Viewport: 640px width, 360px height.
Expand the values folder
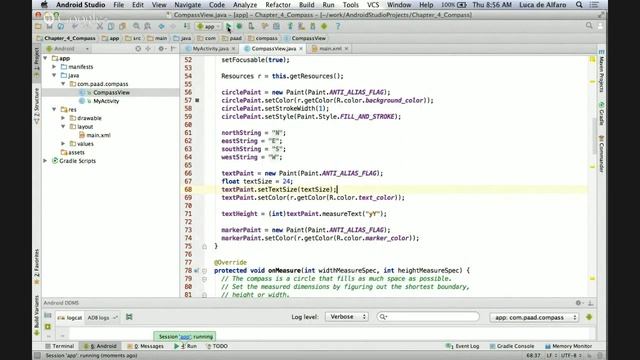[x=63, y=144]
